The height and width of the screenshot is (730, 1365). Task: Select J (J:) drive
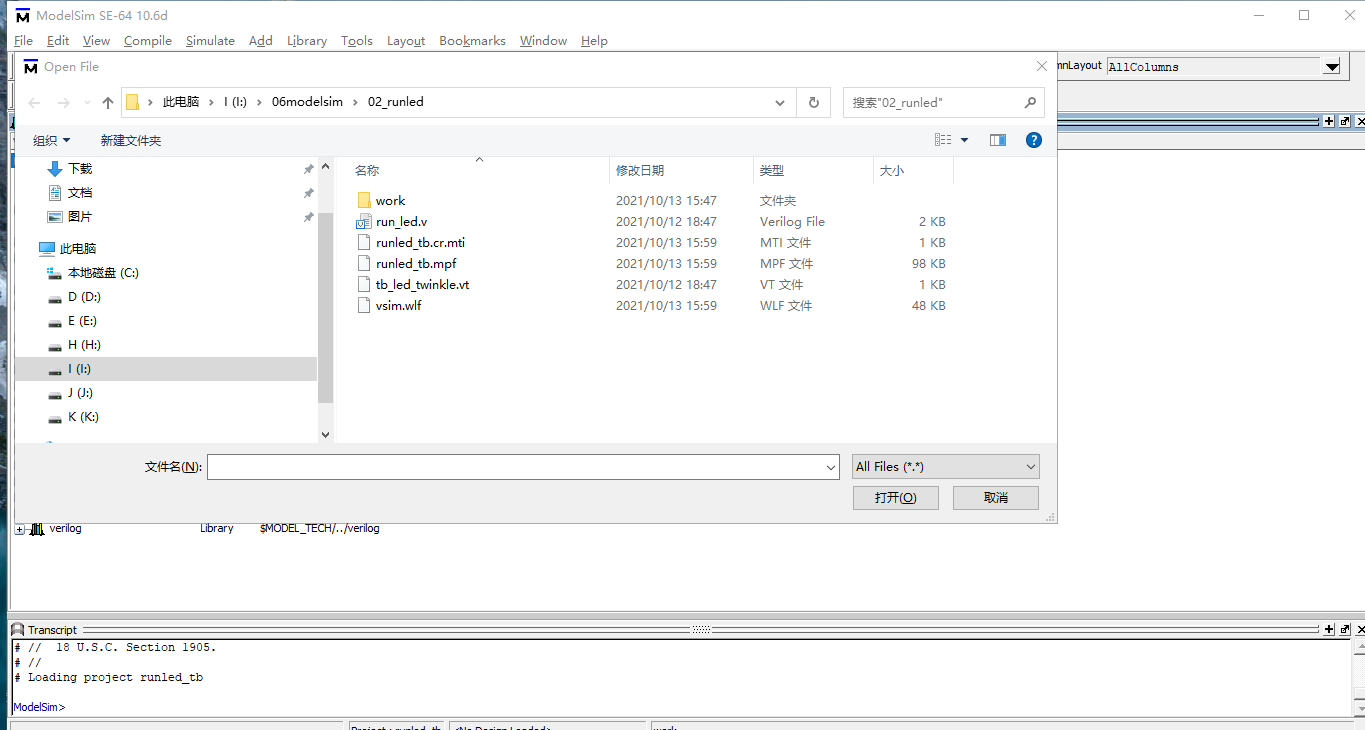coord(80,393)
